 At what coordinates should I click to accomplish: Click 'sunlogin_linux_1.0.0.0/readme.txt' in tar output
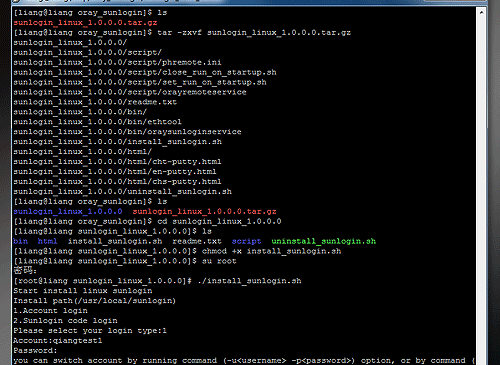click(95, 102)
